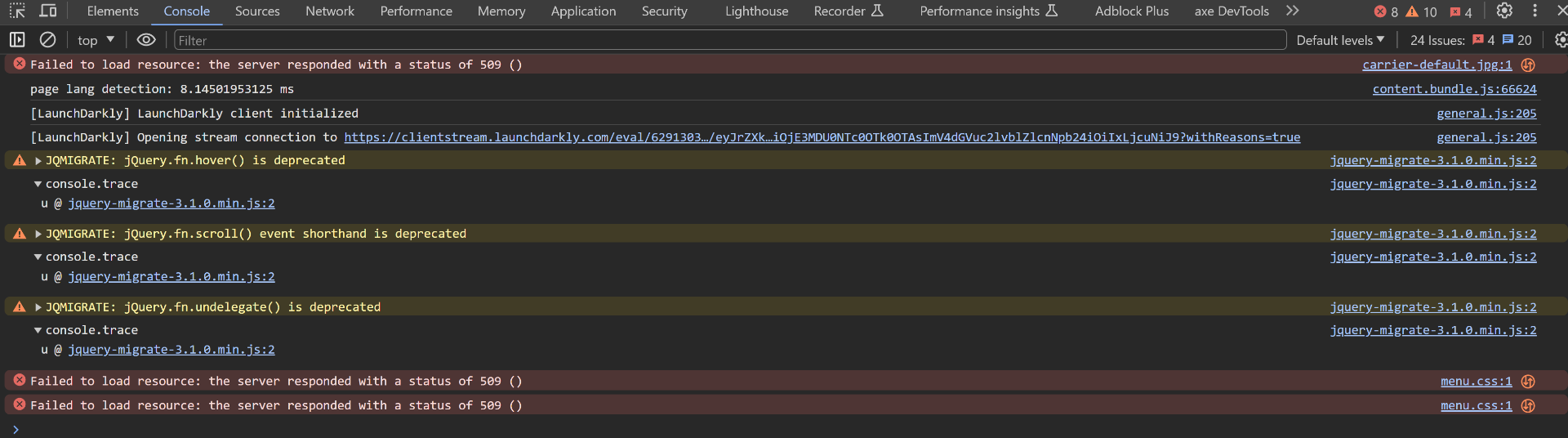Expand the jQuery.fn.undelegate() deprecated warning
The height and width of the screenshot is (438, 1568).
click(38, 308)
